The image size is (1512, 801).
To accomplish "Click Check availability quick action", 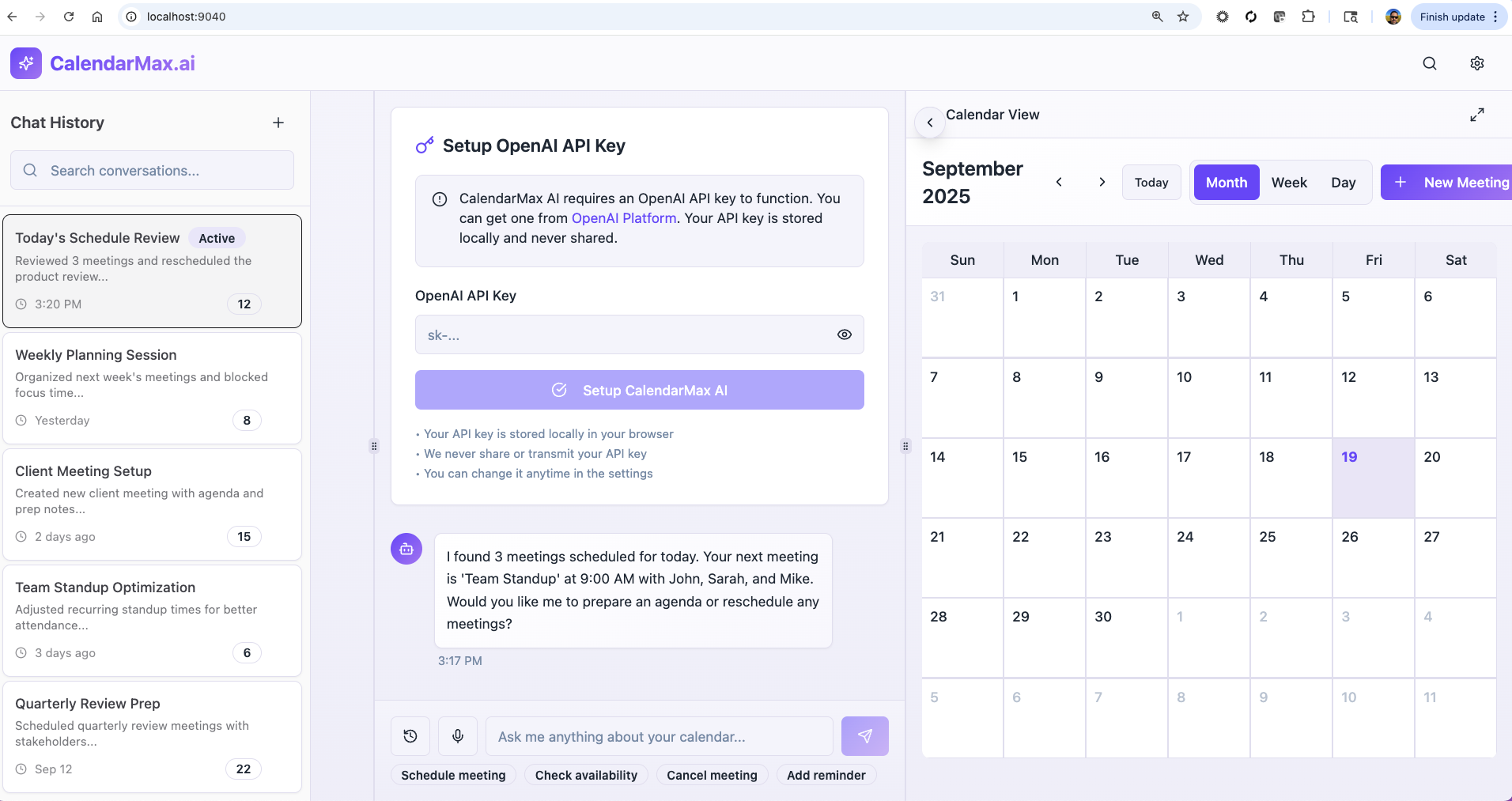I will (586, 775).
